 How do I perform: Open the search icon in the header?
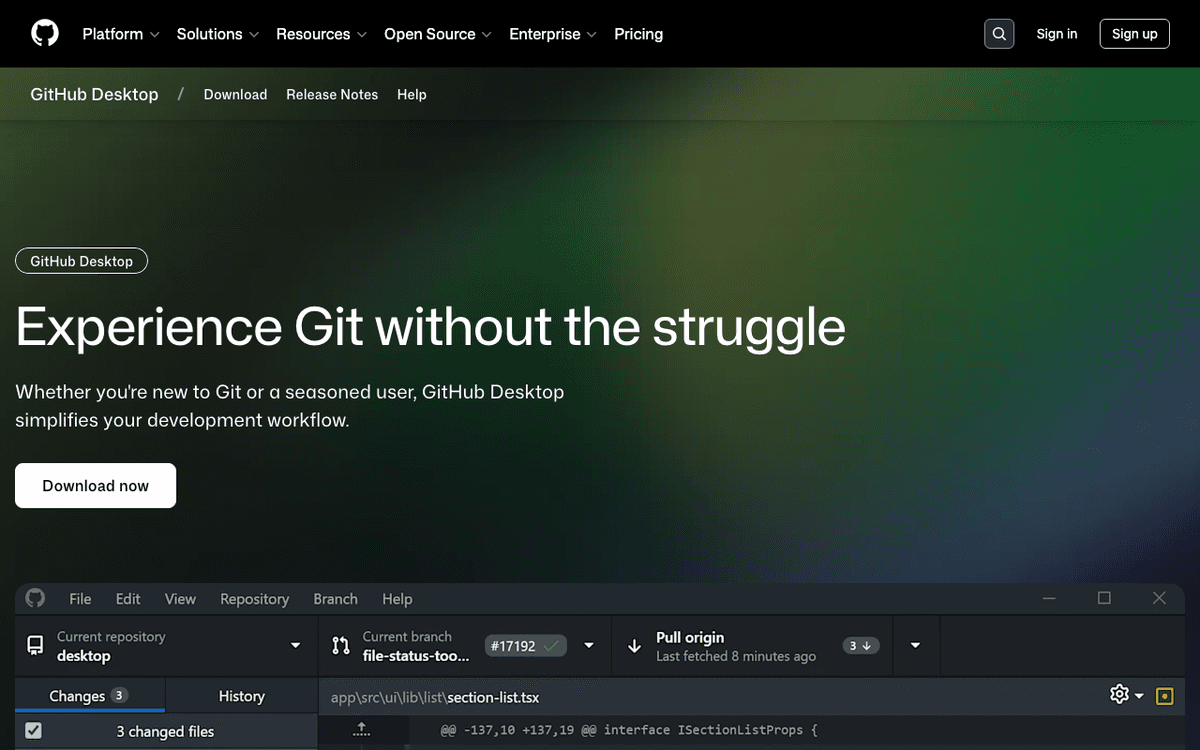(998, 33)
